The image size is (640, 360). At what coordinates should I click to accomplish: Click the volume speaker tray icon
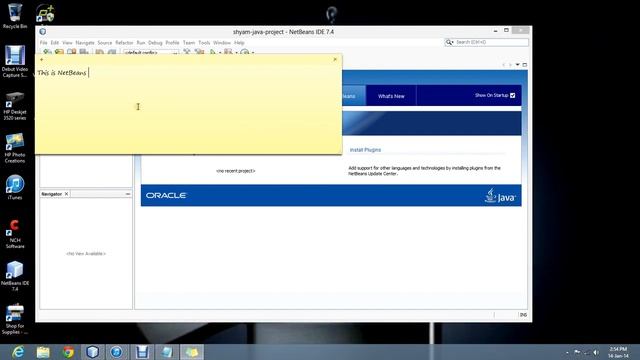tap(596, 352)
